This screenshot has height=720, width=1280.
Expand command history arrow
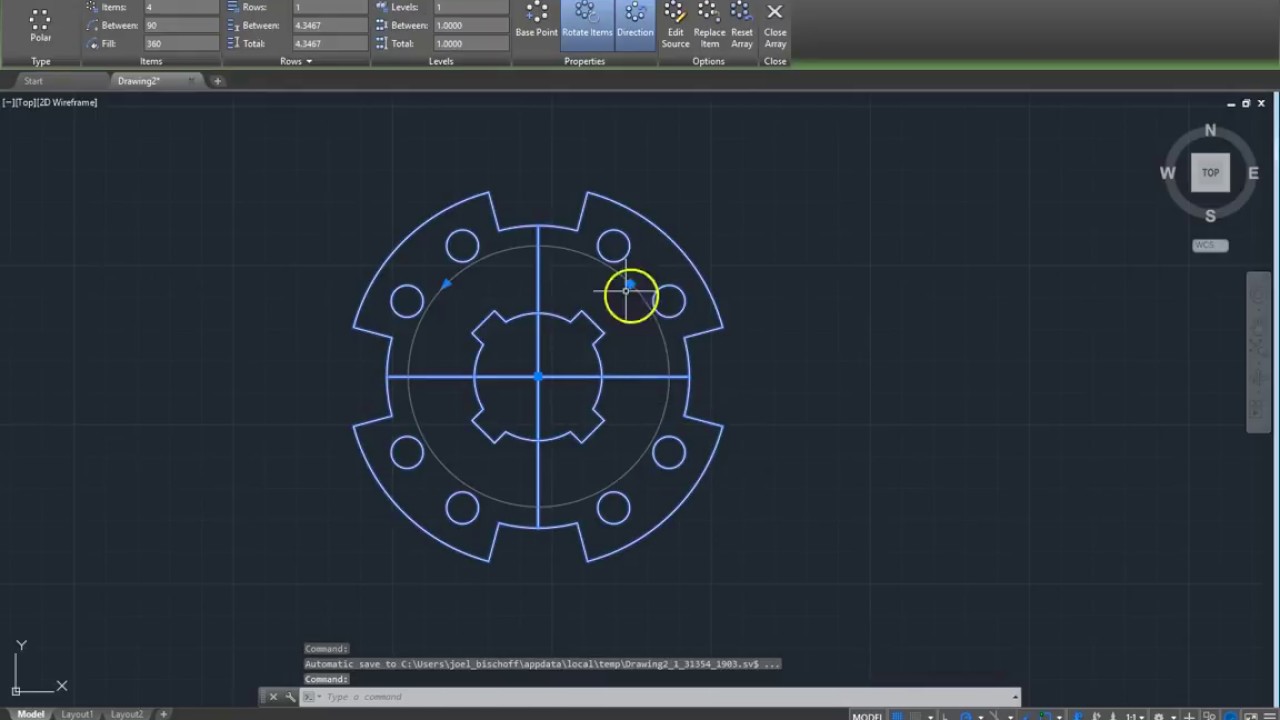(x=1015, y=697)
